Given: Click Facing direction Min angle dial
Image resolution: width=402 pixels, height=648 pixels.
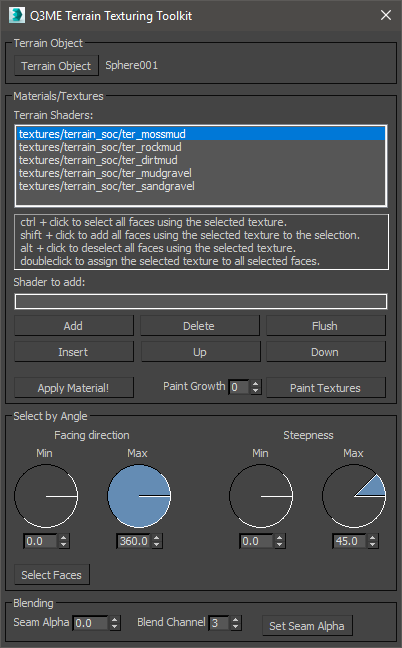Looking at the screenshot, I should point(46,496).
